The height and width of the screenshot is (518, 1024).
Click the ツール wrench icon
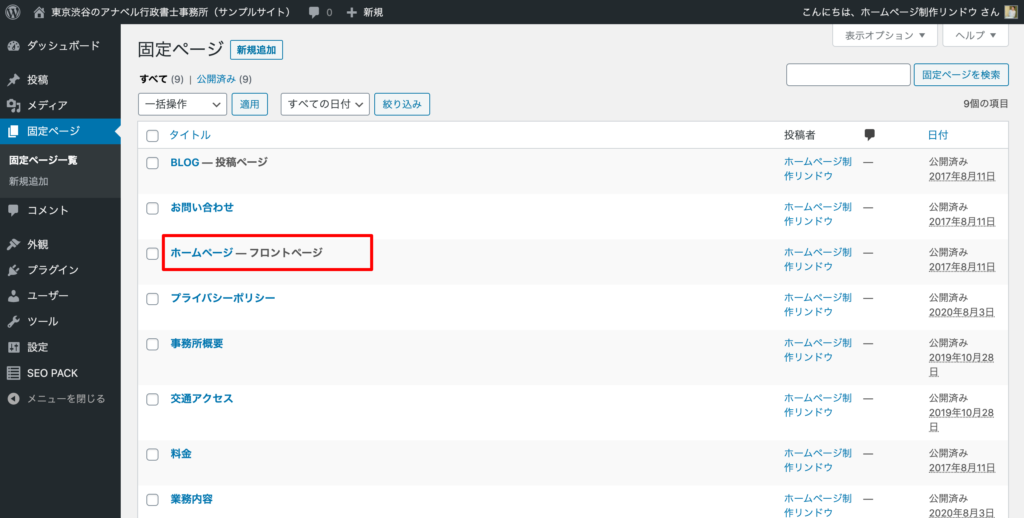pos(14,321)
